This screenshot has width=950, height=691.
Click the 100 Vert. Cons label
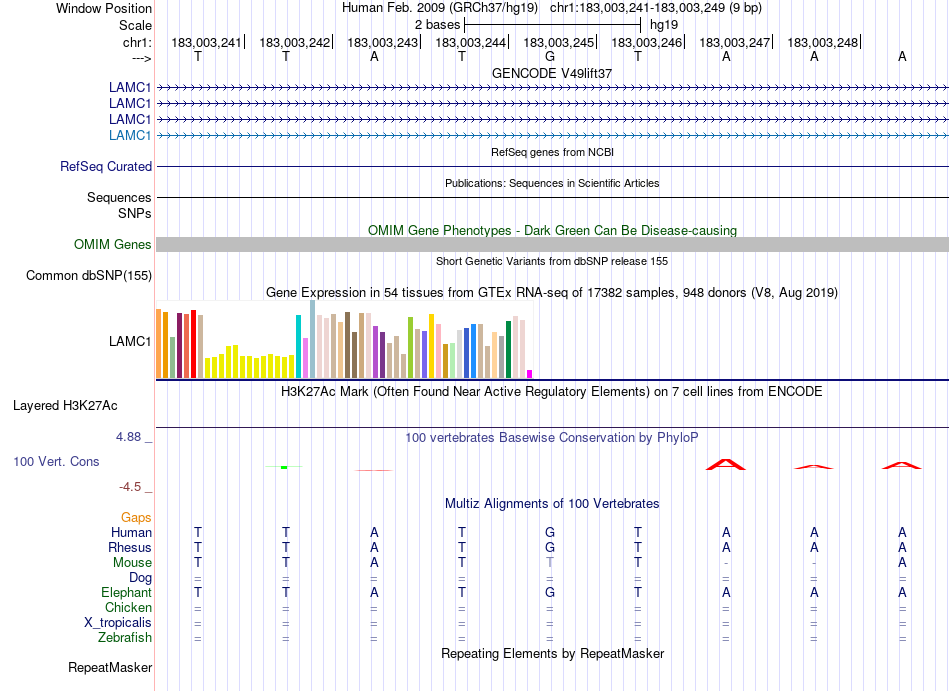[x=56, y=461]
